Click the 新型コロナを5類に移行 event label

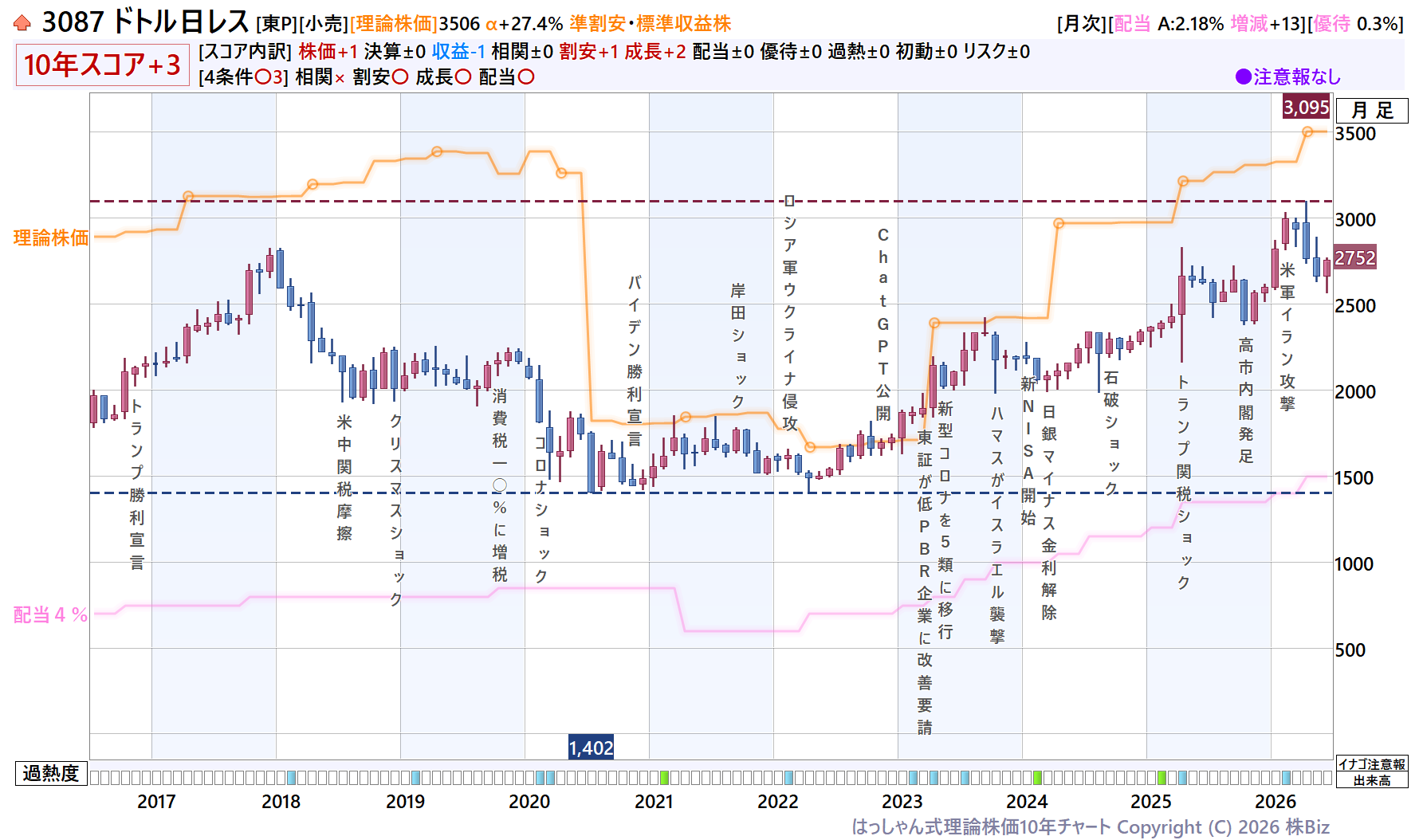(x=945, y=520)
